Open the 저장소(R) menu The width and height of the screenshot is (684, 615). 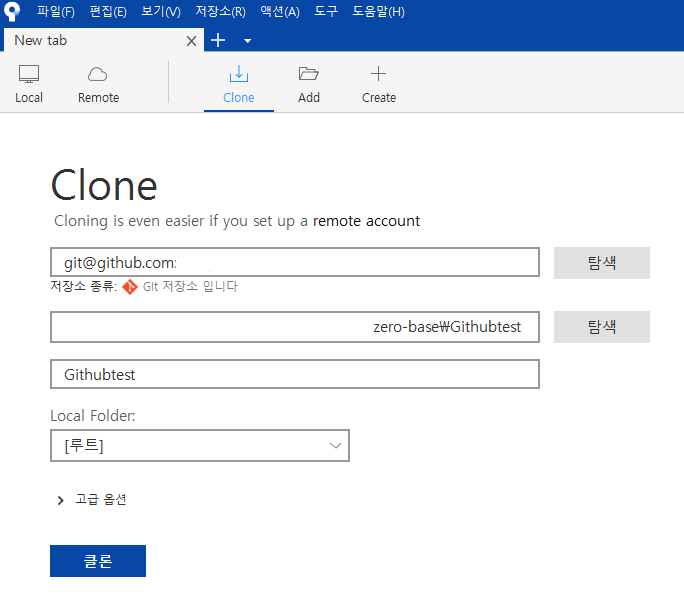(x=220, y=11)
